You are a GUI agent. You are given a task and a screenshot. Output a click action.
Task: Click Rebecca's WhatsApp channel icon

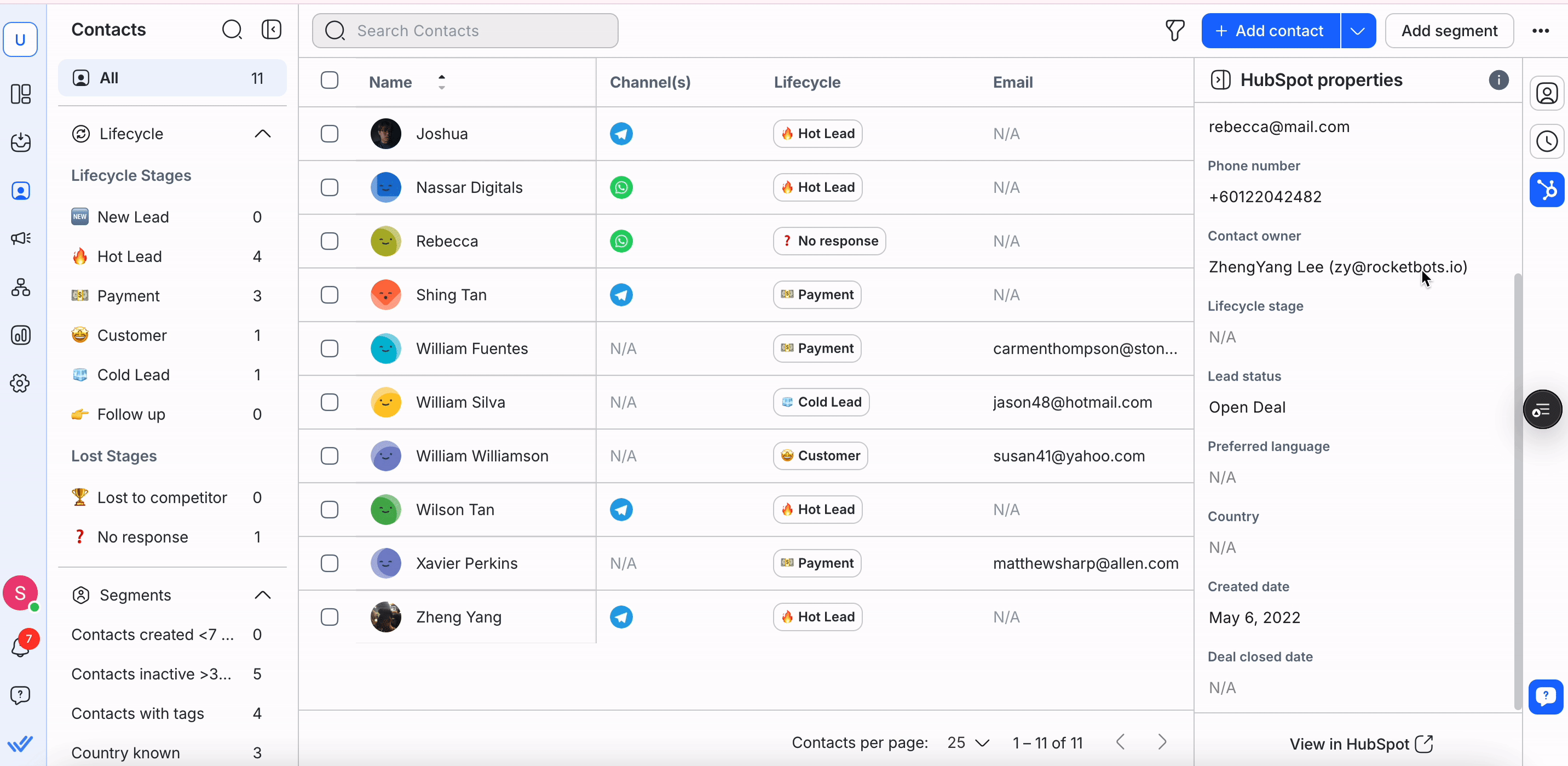pyautogui.click(x=621, y=241)
